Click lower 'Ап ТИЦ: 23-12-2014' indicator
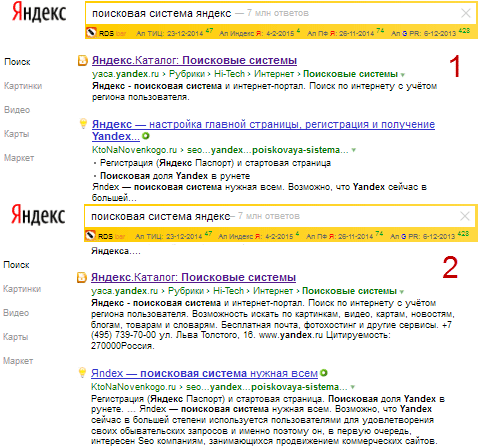This screenshot has width=478, height=447. pos(173,236)
